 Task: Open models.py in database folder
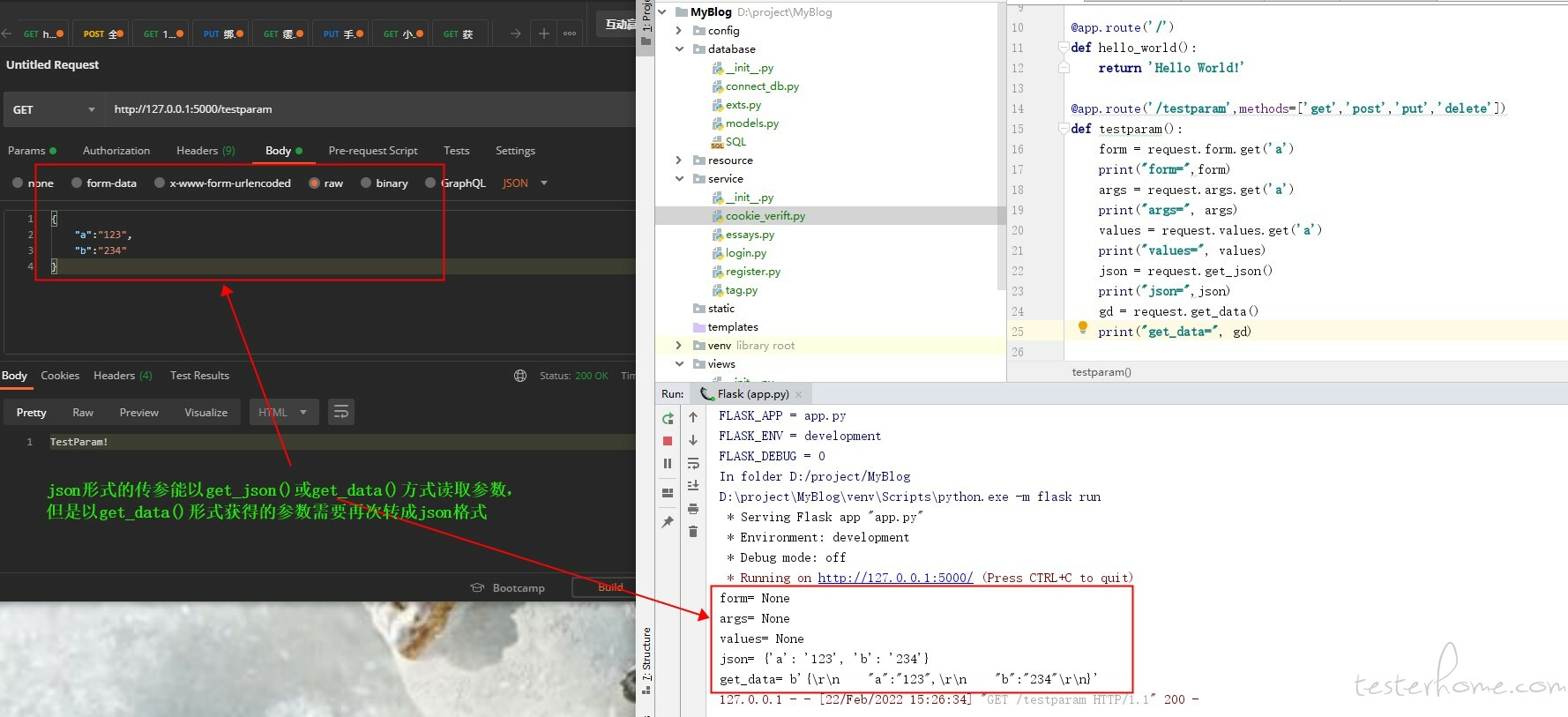coord(751,123)
